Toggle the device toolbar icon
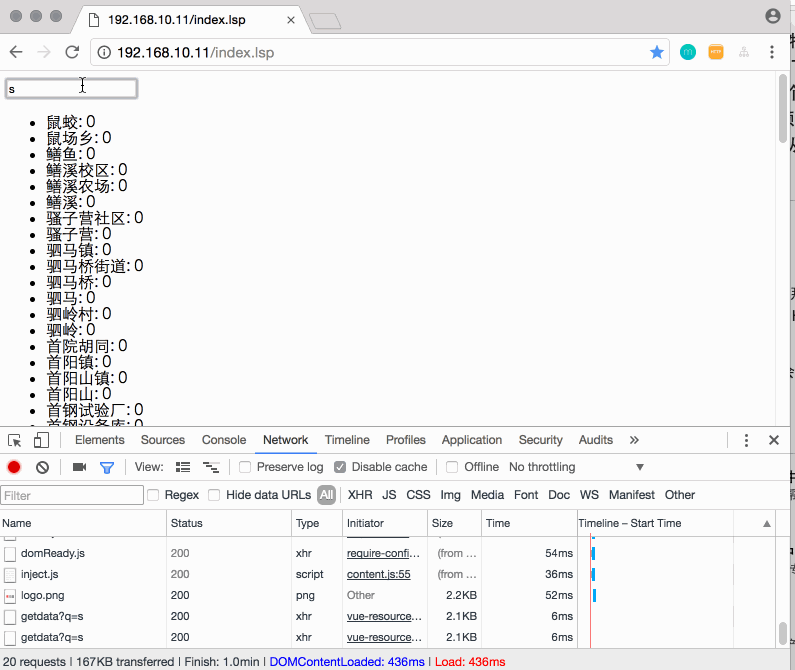Screen dimensions: 795x670 coord(41,440)
